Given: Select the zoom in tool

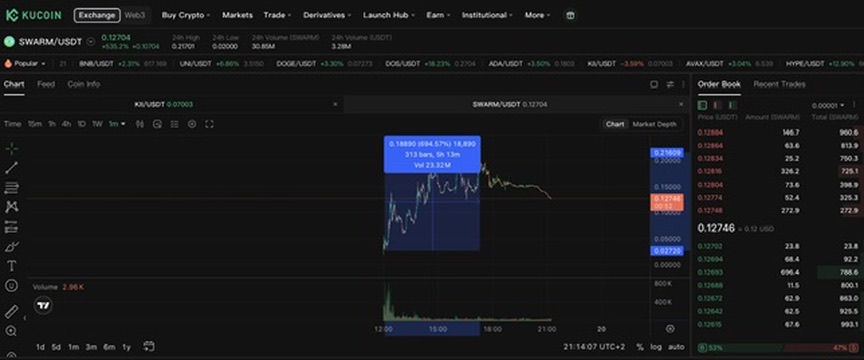Looking at the screenshot, I should [12, 331].
